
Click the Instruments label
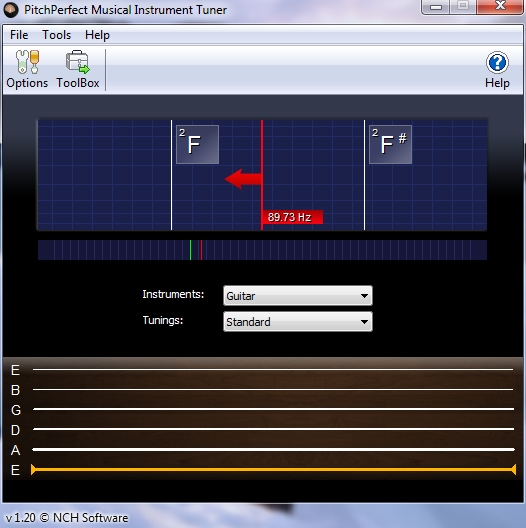click(173, 294)
